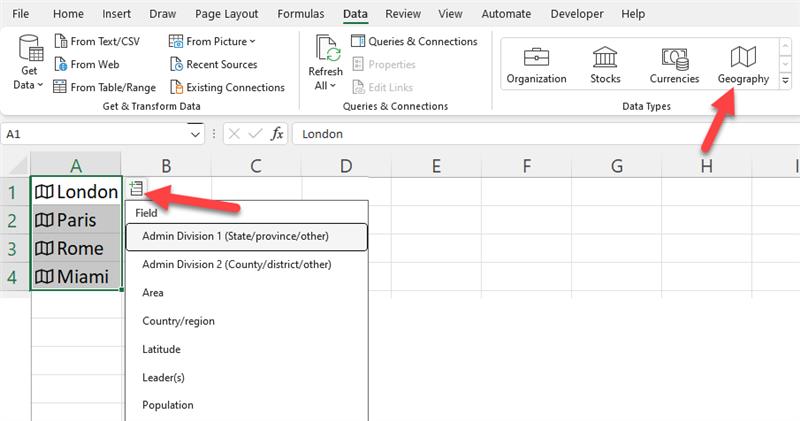Screen dimensions: 800x421
Task: Expand the Data Types gallery
Action: coord(785,81)
